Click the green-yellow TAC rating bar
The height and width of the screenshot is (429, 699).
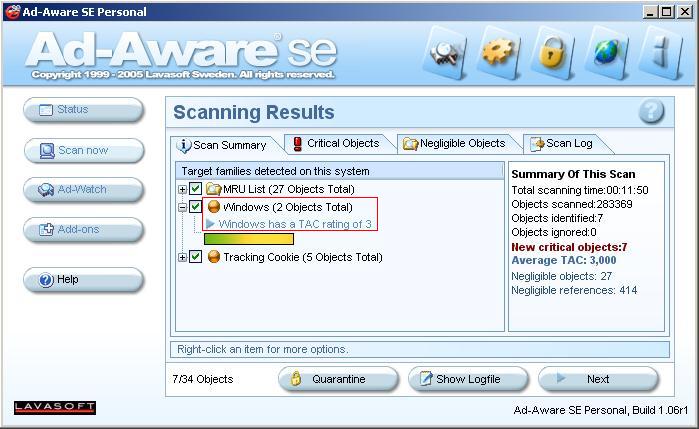point(249,239)
